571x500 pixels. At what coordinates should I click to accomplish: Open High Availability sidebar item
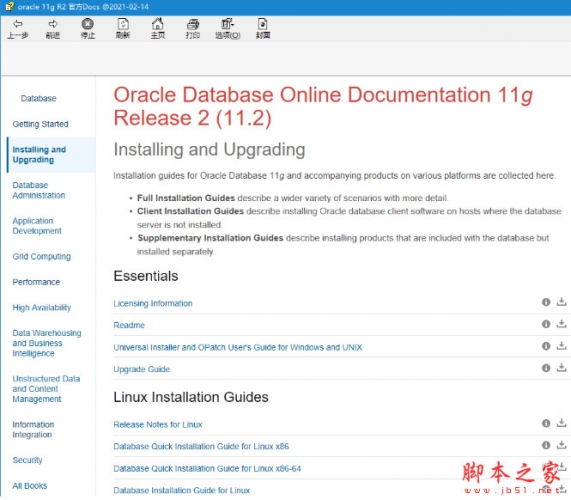pyautogui.click(x=42, y=308)
